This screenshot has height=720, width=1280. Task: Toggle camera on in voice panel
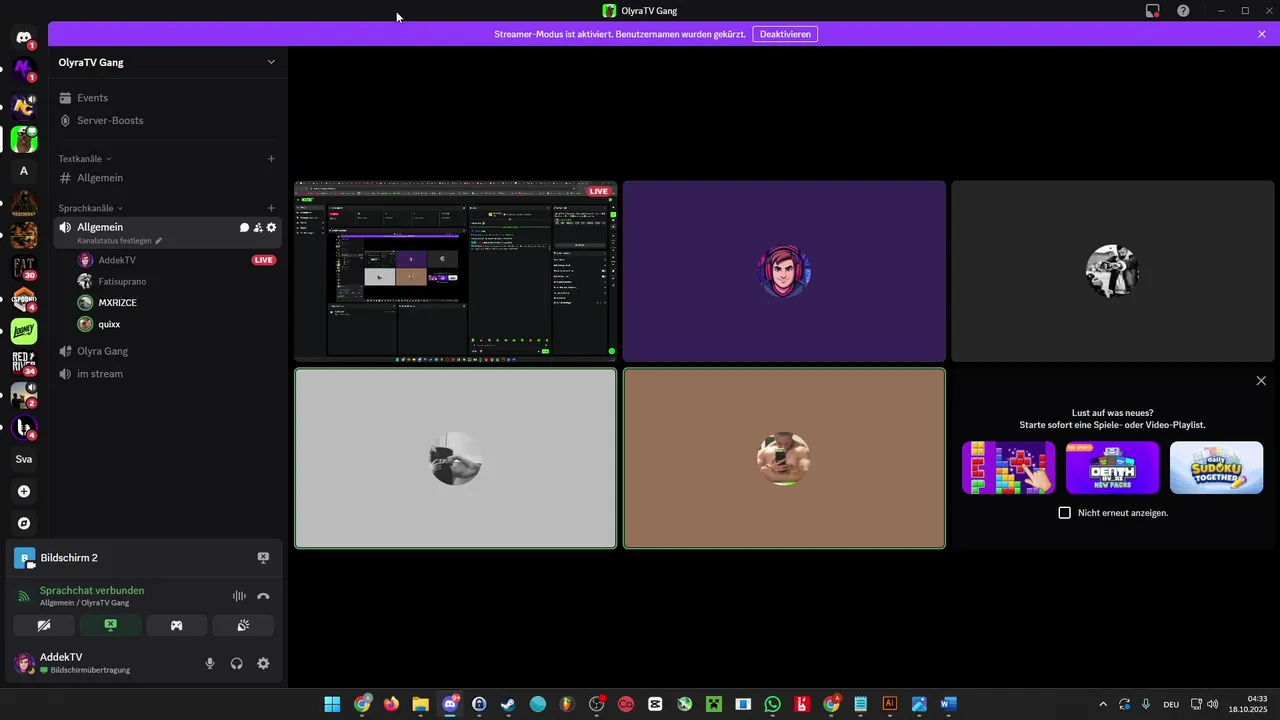click(44, 626)
